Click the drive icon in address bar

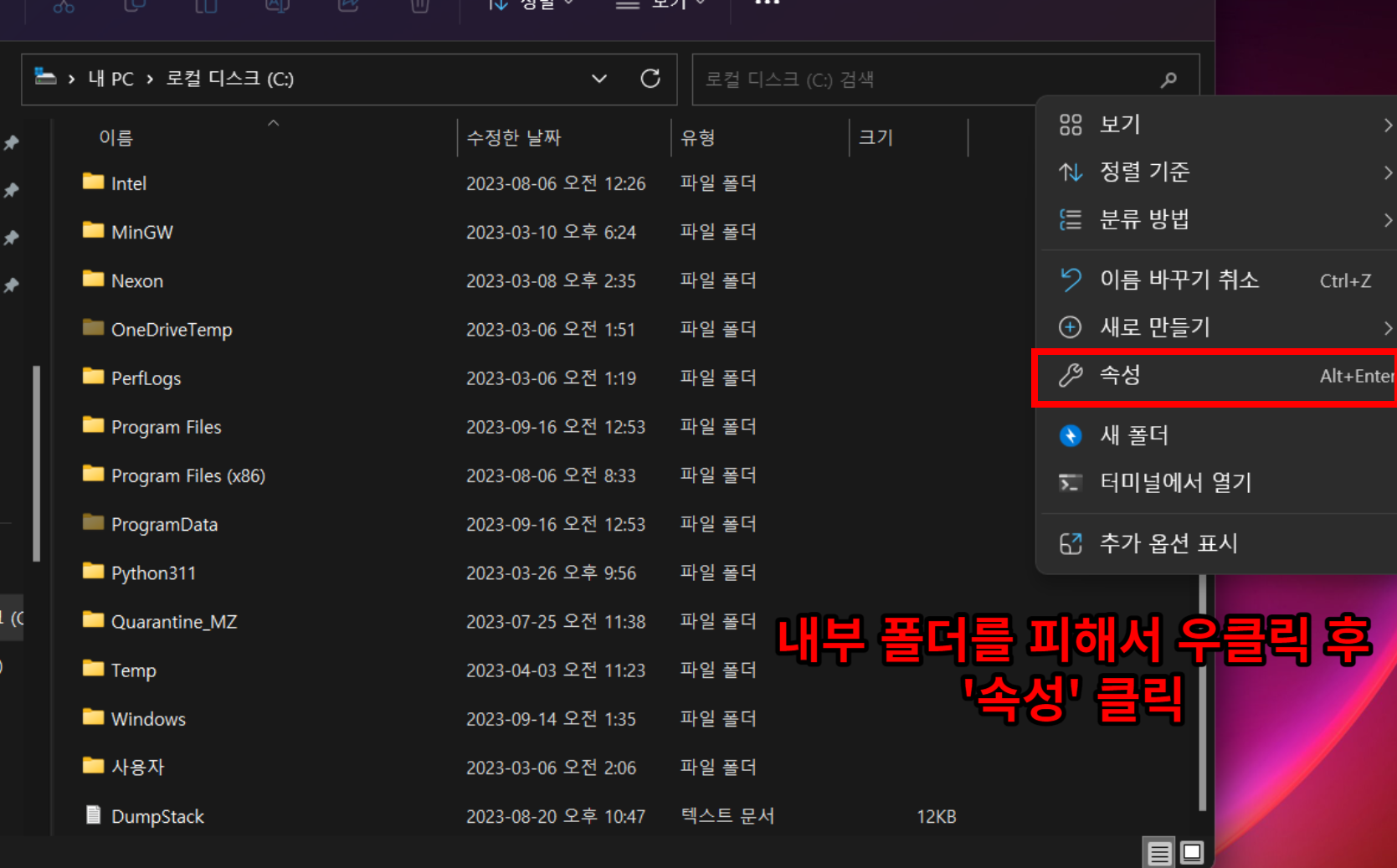(45, 77)
